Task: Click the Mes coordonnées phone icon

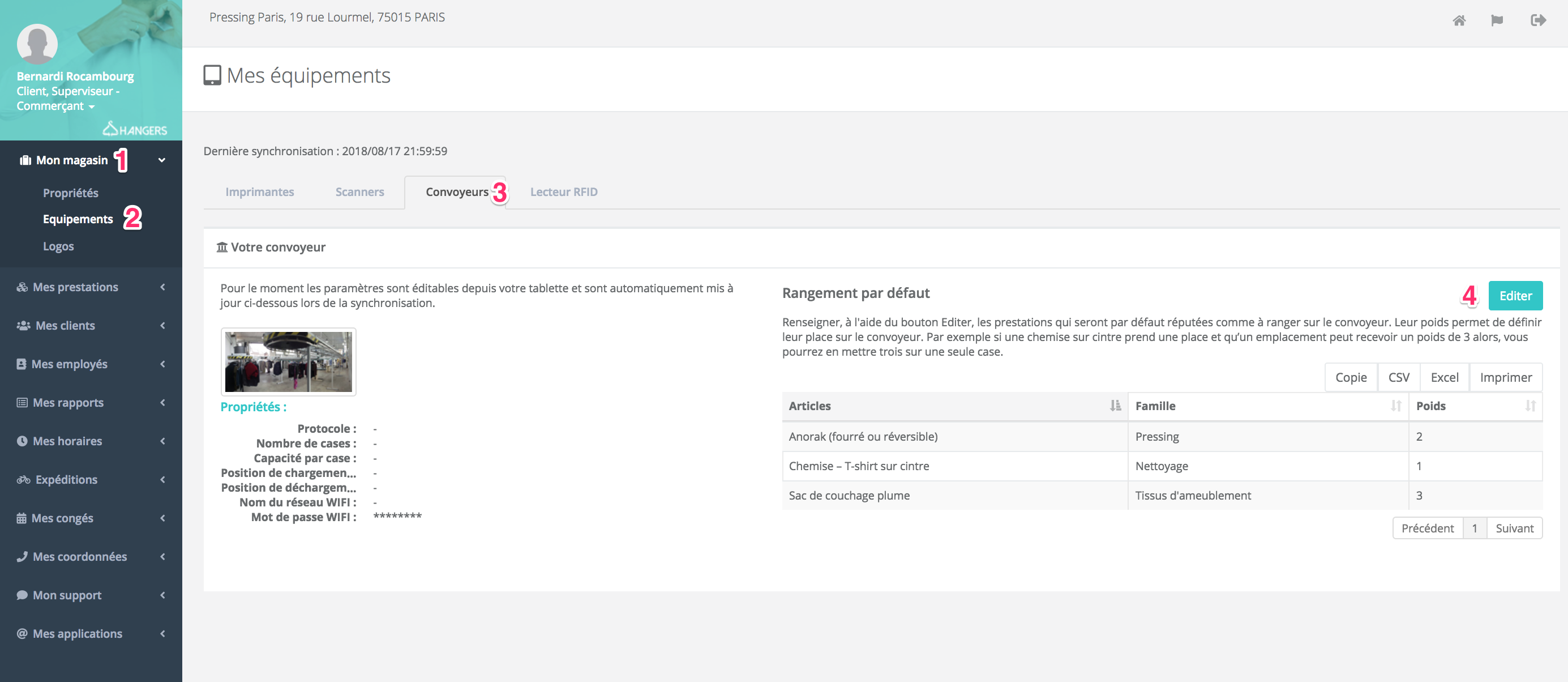Action: click(x=22, y=557)
